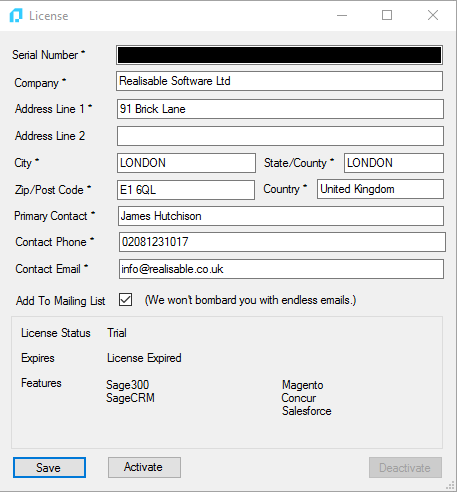Close the License dialog
457x492 pixels.
tap(433, 15)
